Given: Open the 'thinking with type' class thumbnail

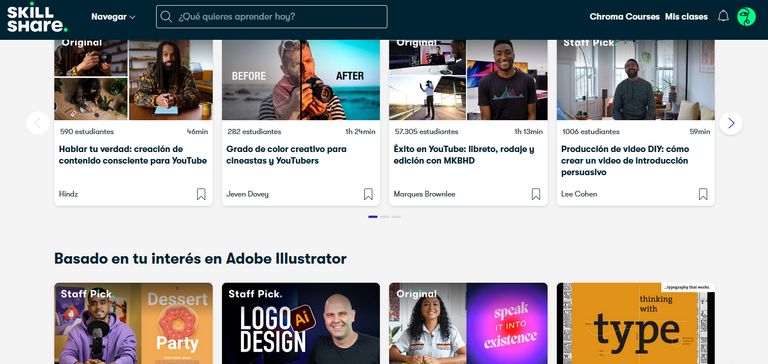Looking at the screenshot, I should [636, 323].
